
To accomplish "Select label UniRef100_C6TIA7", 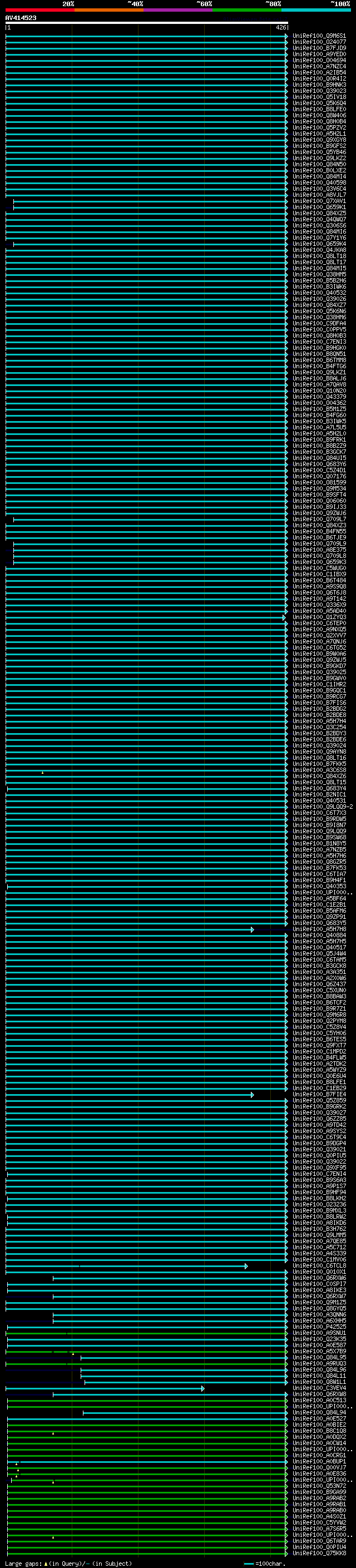I will point(319,874).
